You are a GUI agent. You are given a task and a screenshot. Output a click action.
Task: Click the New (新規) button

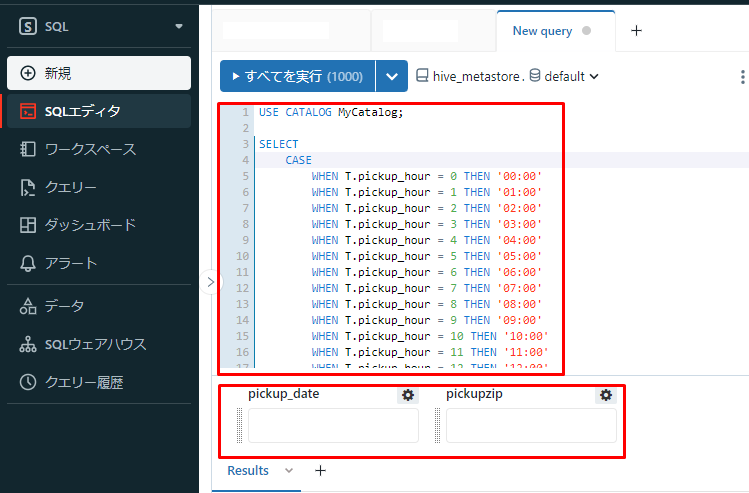click(x=97, y=73)
